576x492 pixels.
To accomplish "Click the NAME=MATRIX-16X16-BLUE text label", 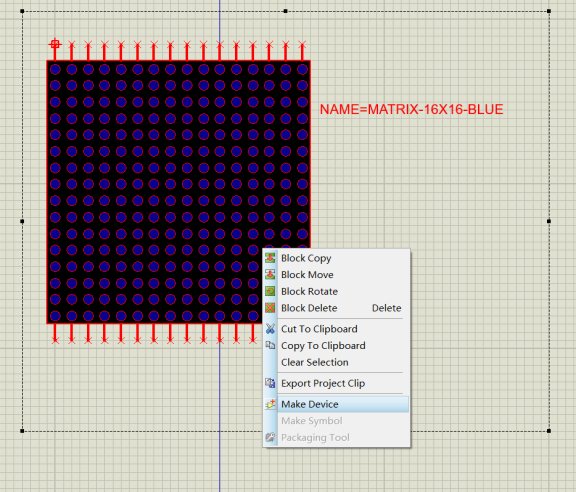I will [411, 109].
